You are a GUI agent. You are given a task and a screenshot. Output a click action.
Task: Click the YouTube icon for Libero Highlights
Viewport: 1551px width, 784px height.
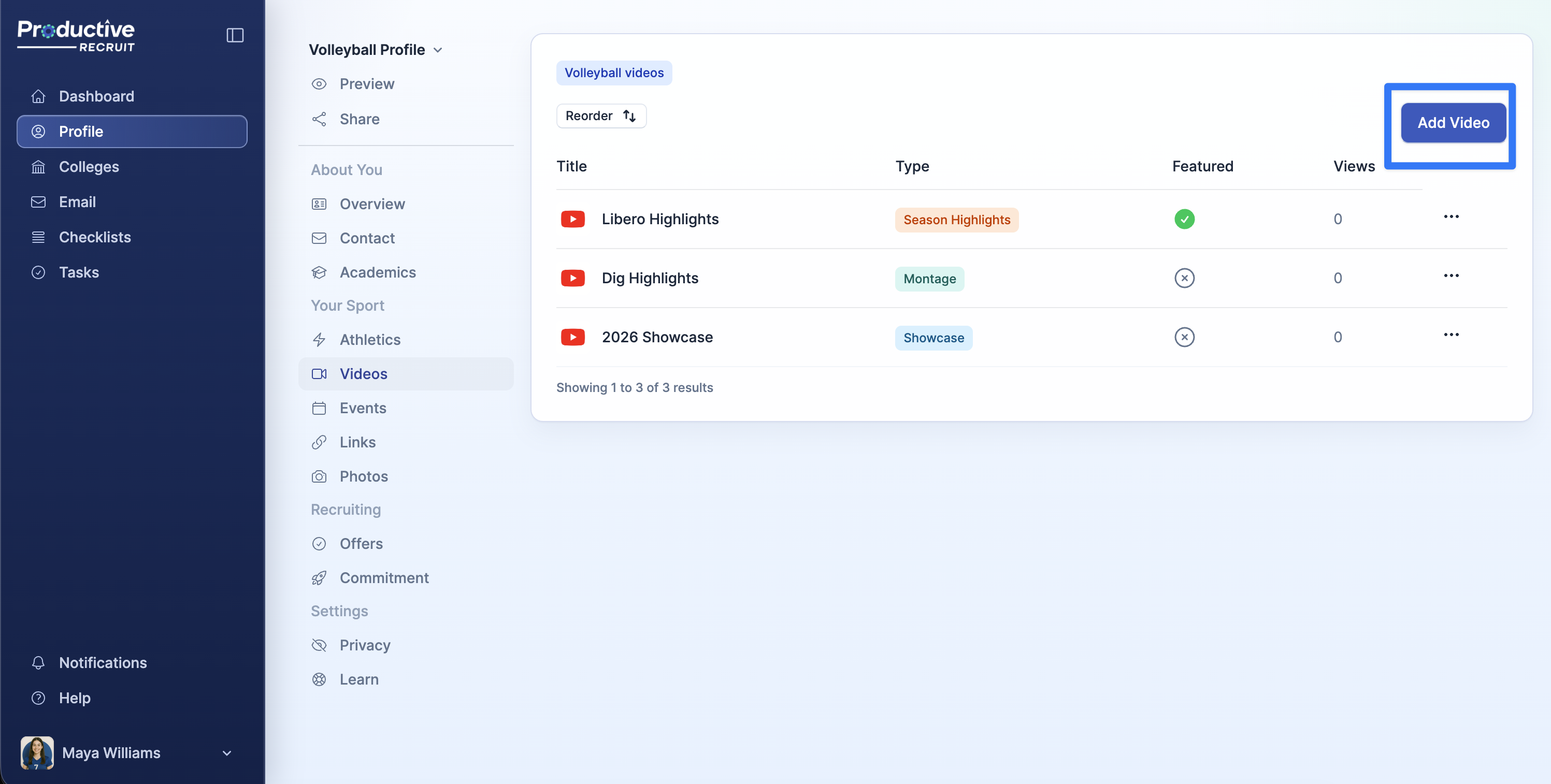[572, 219]
